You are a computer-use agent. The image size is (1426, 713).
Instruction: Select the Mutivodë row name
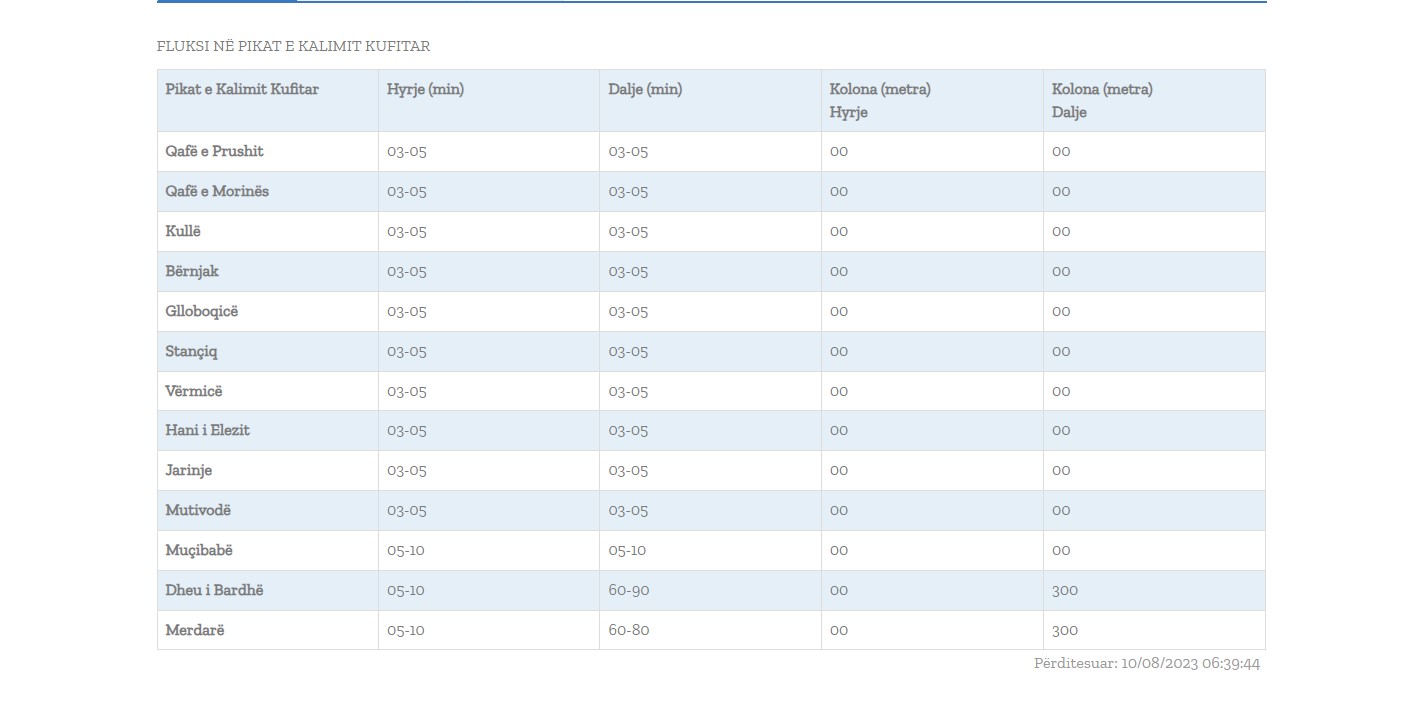point(198,510)
